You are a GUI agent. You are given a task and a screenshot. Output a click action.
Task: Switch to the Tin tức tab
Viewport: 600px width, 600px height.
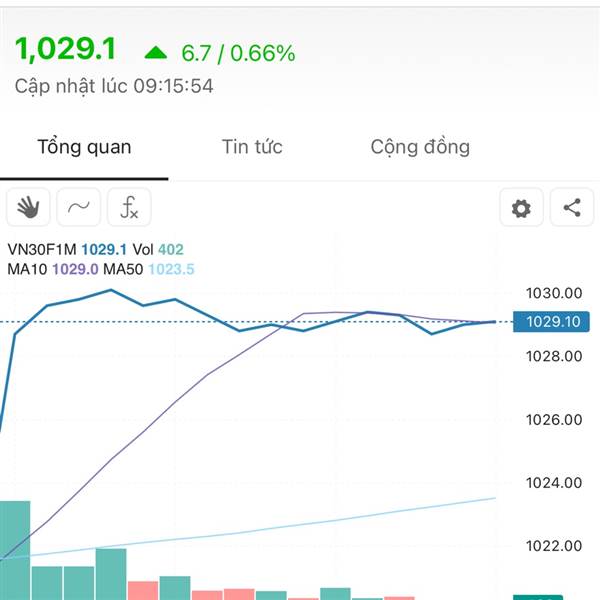click(252, 147)
